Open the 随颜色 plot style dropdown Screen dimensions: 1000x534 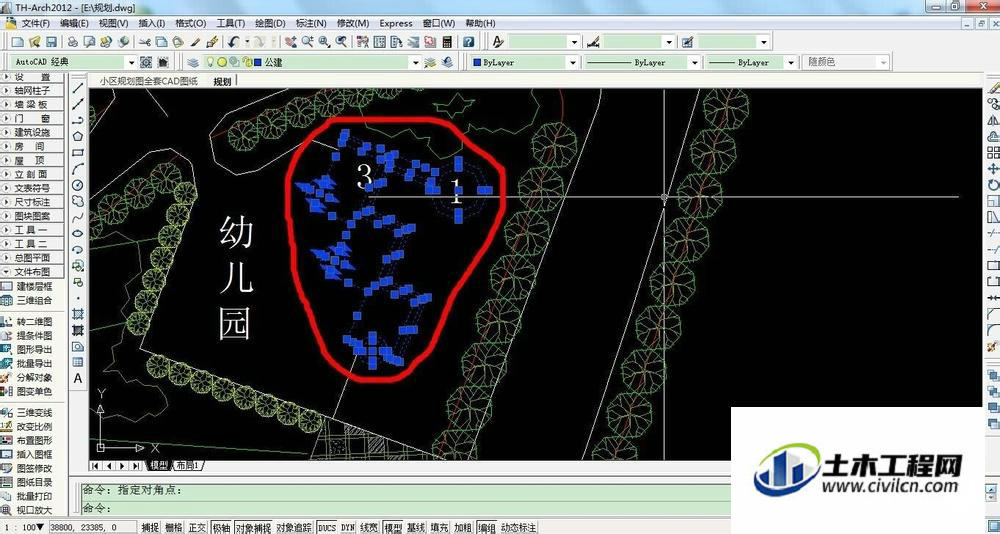tap(883, 63)
